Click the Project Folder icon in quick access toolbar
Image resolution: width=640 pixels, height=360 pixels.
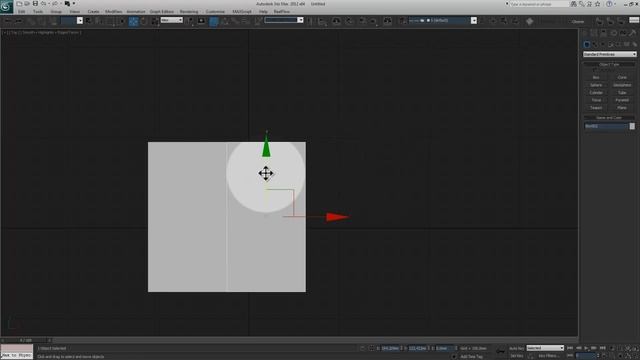click(67, 4)
